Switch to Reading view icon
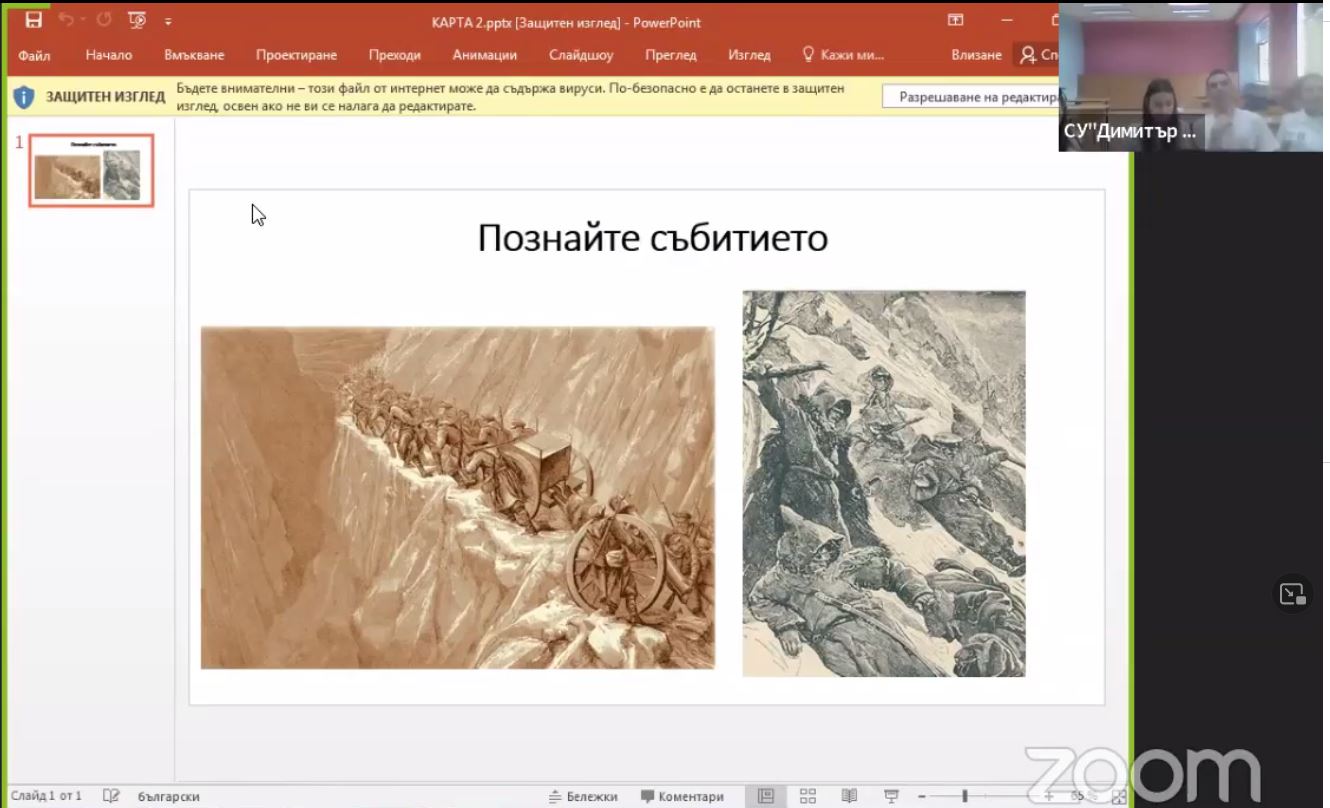This screenshot has width=1330, height=808. 849,796
